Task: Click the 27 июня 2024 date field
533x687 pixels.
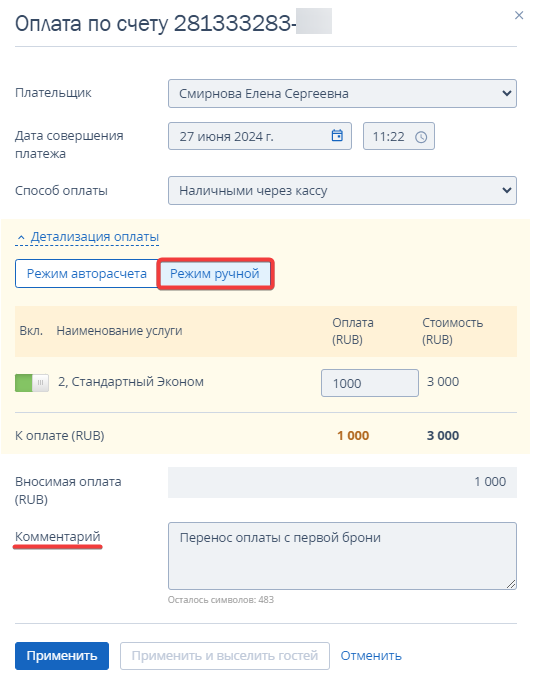Action: (x=260, y=136)
